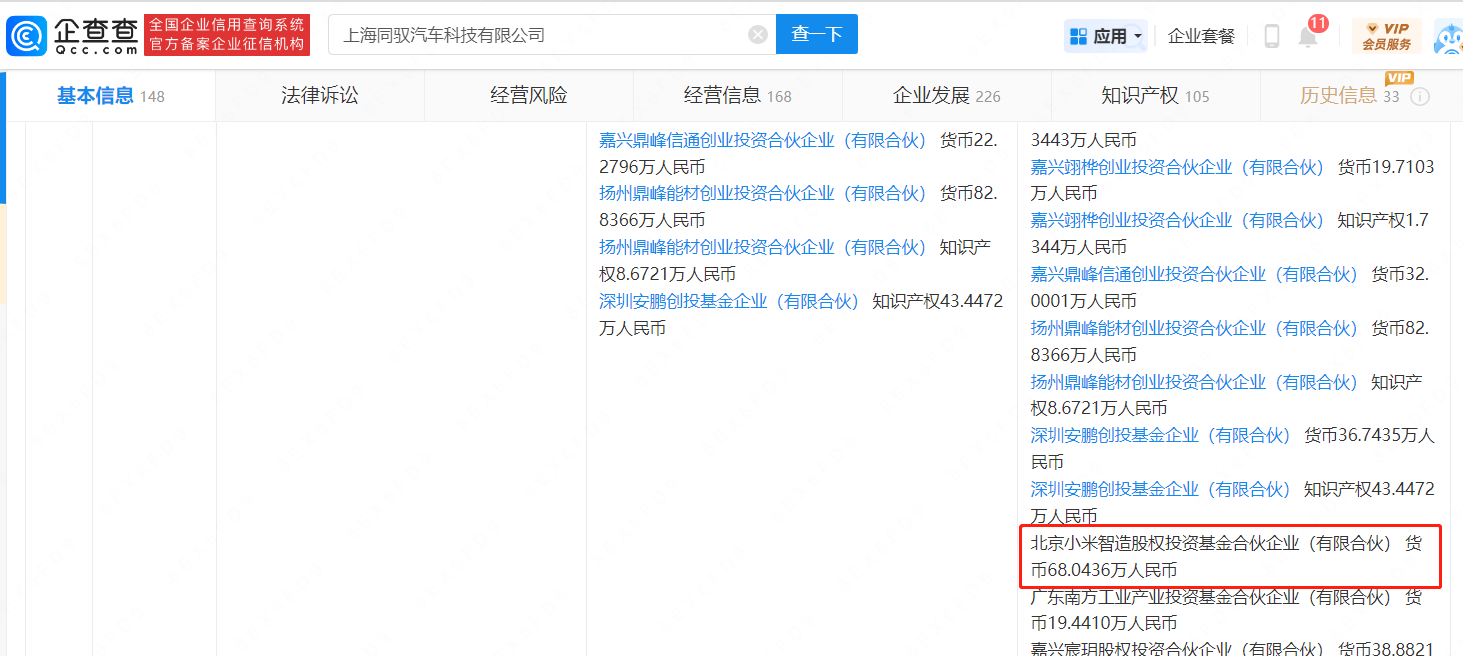This screenshot has width=1463, height=657.
Task: Open 嘉兴翊桦创业投资 link with 货币19.7103
Action: (1178, 167)
